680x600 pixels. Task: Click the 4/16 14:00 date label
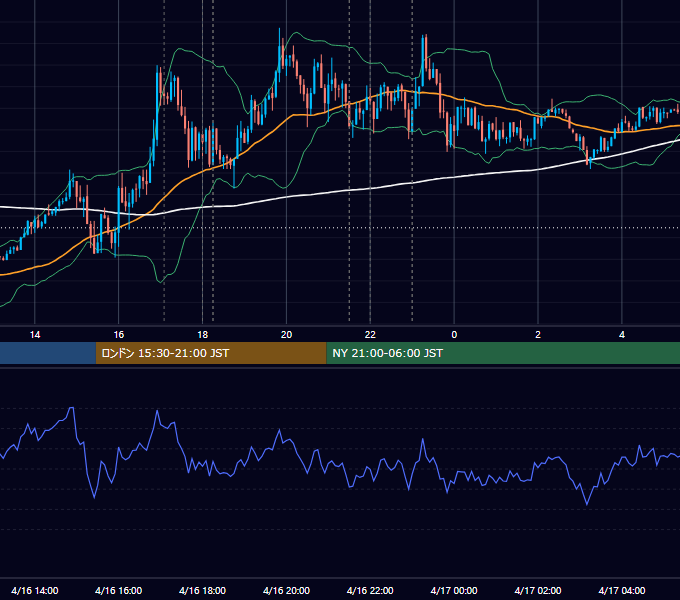pos(35,590)
